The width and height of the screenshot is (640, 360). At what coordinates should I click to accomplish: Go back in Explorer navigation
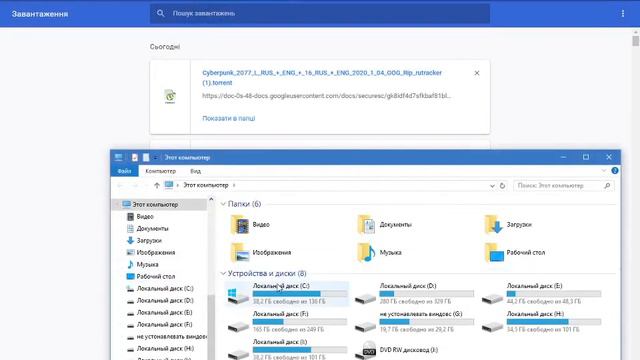click(120, 185)
